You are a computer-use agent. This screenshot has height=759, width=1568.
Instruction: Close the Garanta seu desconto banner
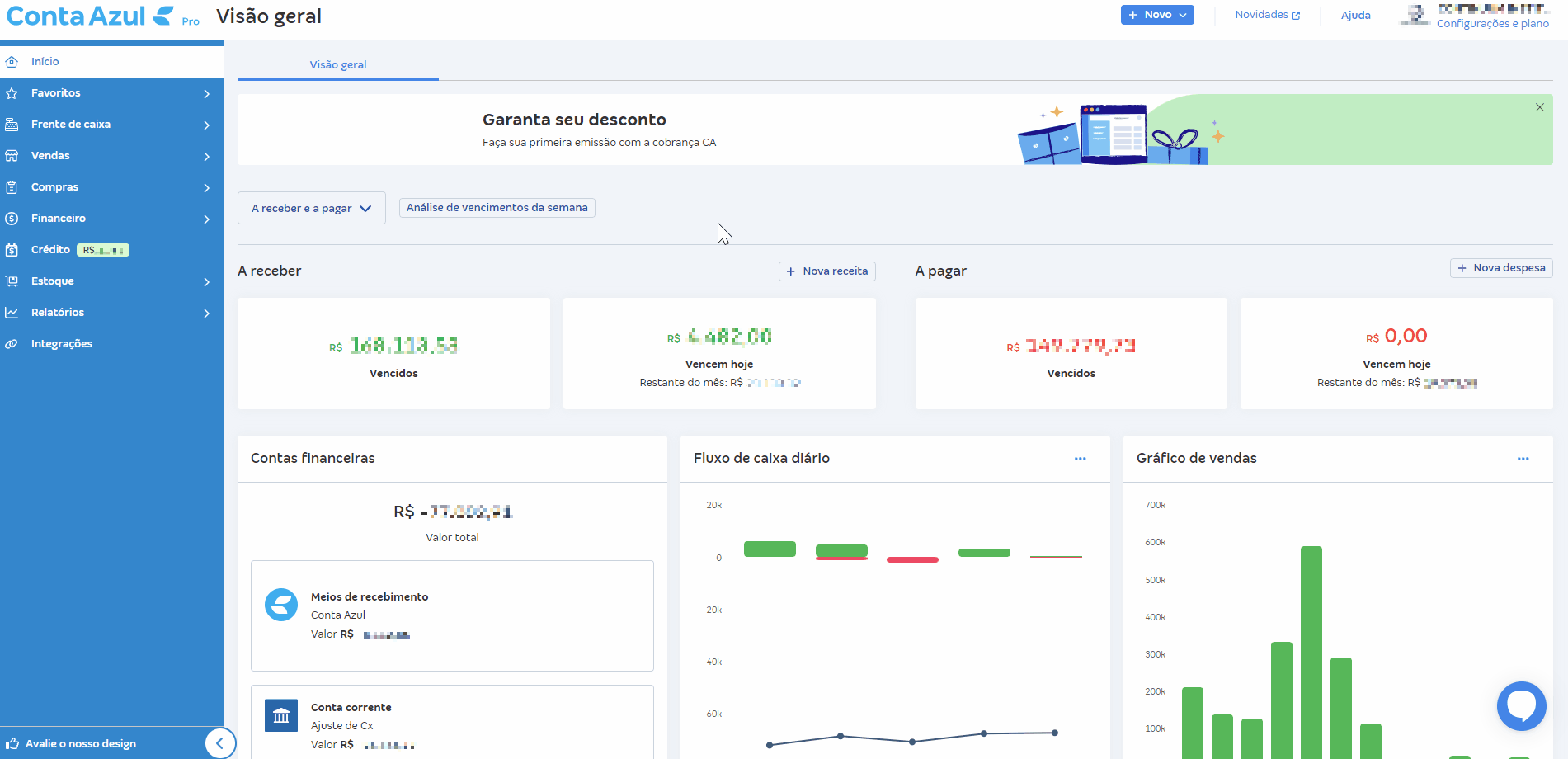point(1539,107)
